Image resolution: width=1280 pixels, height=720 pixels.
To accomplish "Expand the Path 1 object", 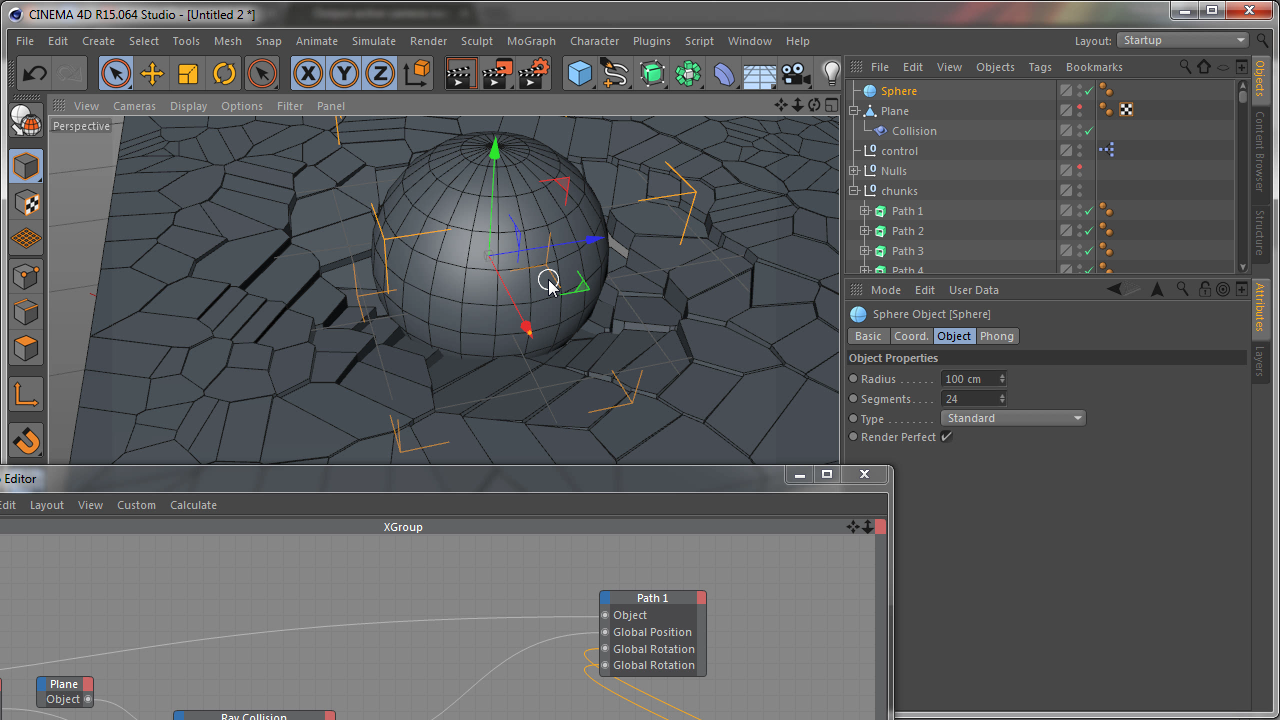I will (865, 211).
